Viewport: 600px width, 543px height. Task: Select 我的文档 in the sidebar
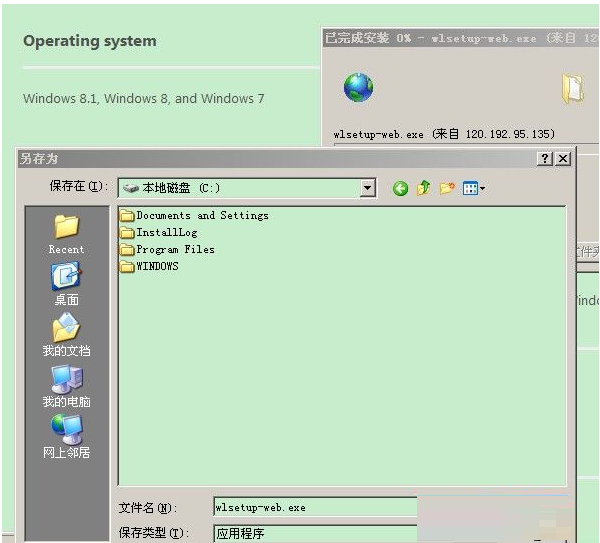(66, 335)
